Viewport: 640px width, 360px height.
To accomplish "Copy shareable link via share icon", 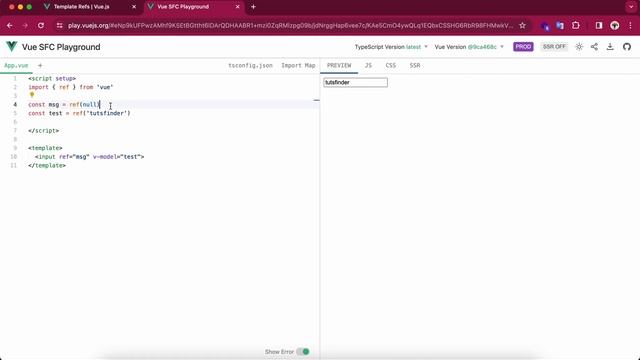I will (594, 47).
